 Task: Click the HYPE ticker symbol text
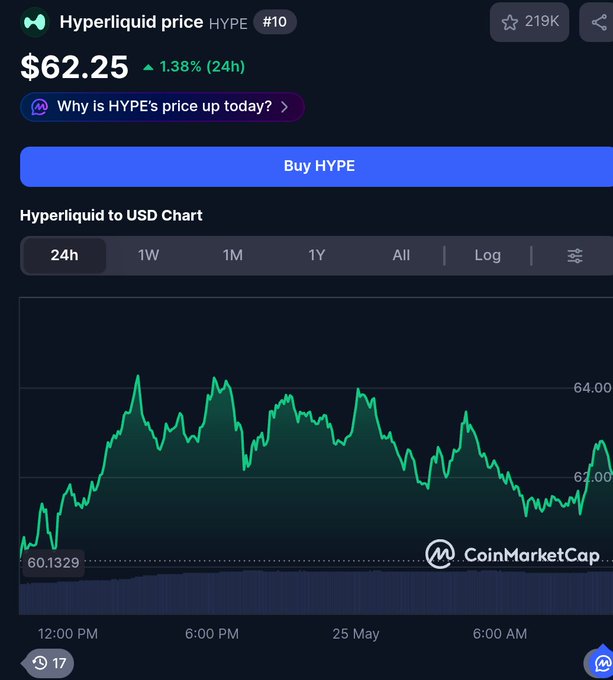point(228,24)
